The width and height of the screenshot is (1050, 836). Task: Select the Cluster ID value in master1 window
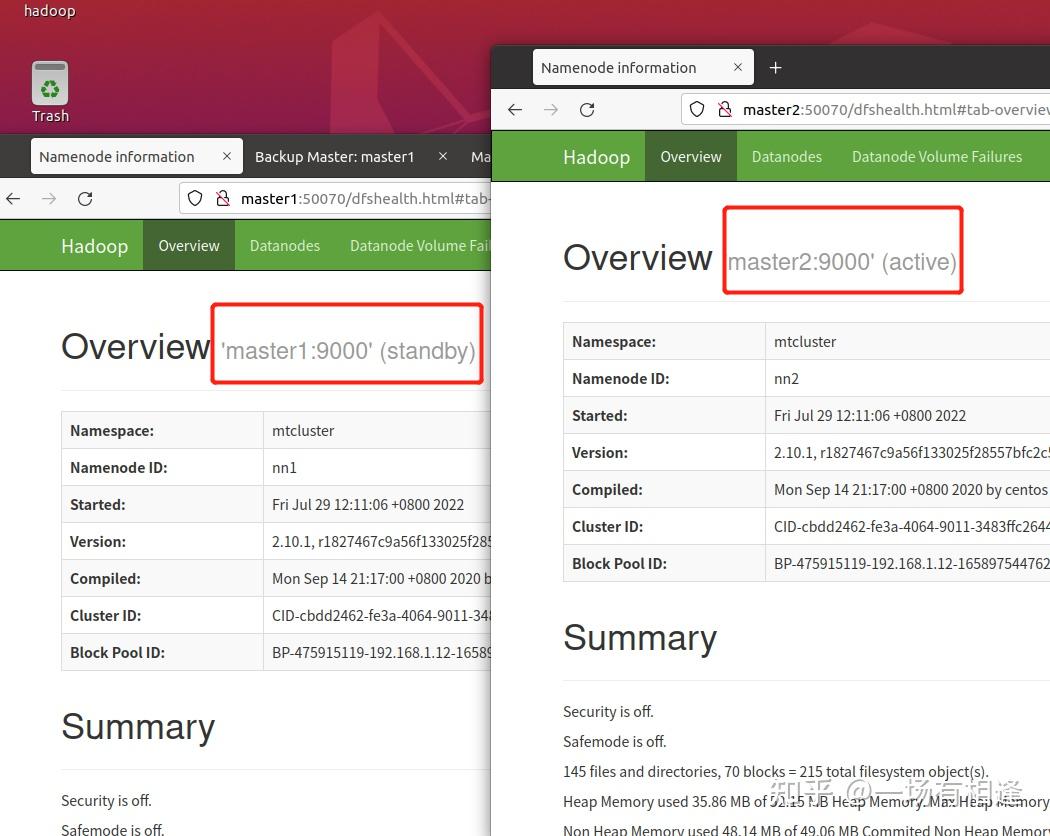point(381,616)
